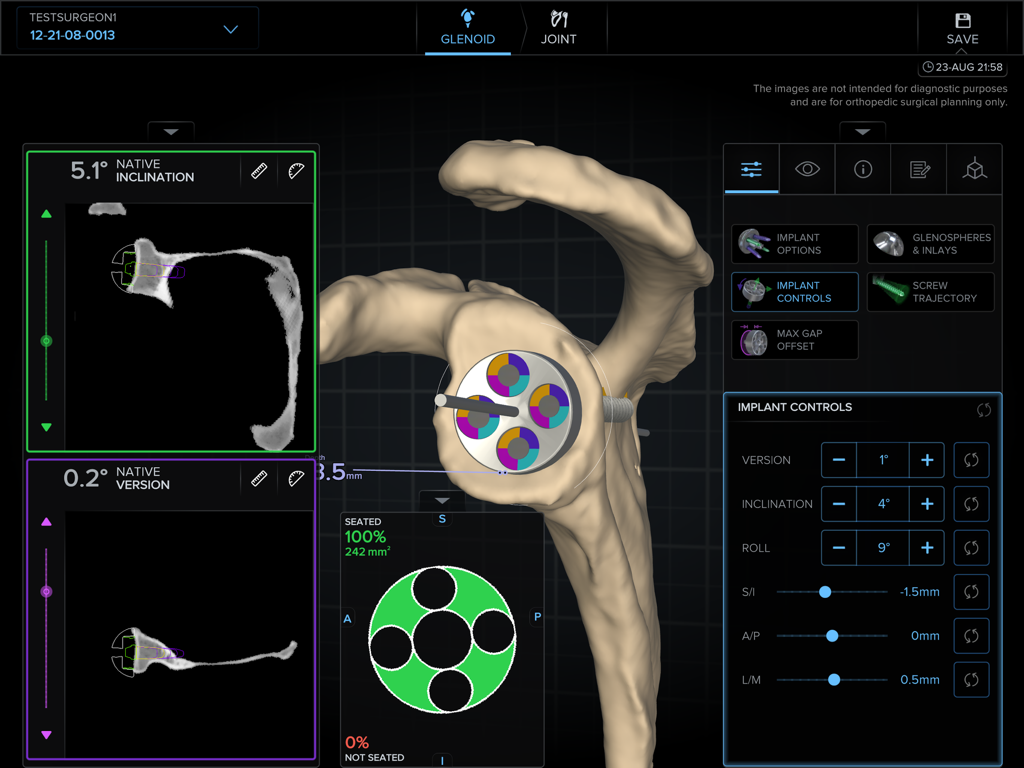This screenshot has height=768, width=1024.
Task: Save the surgical plan
Action: [962, 27]
